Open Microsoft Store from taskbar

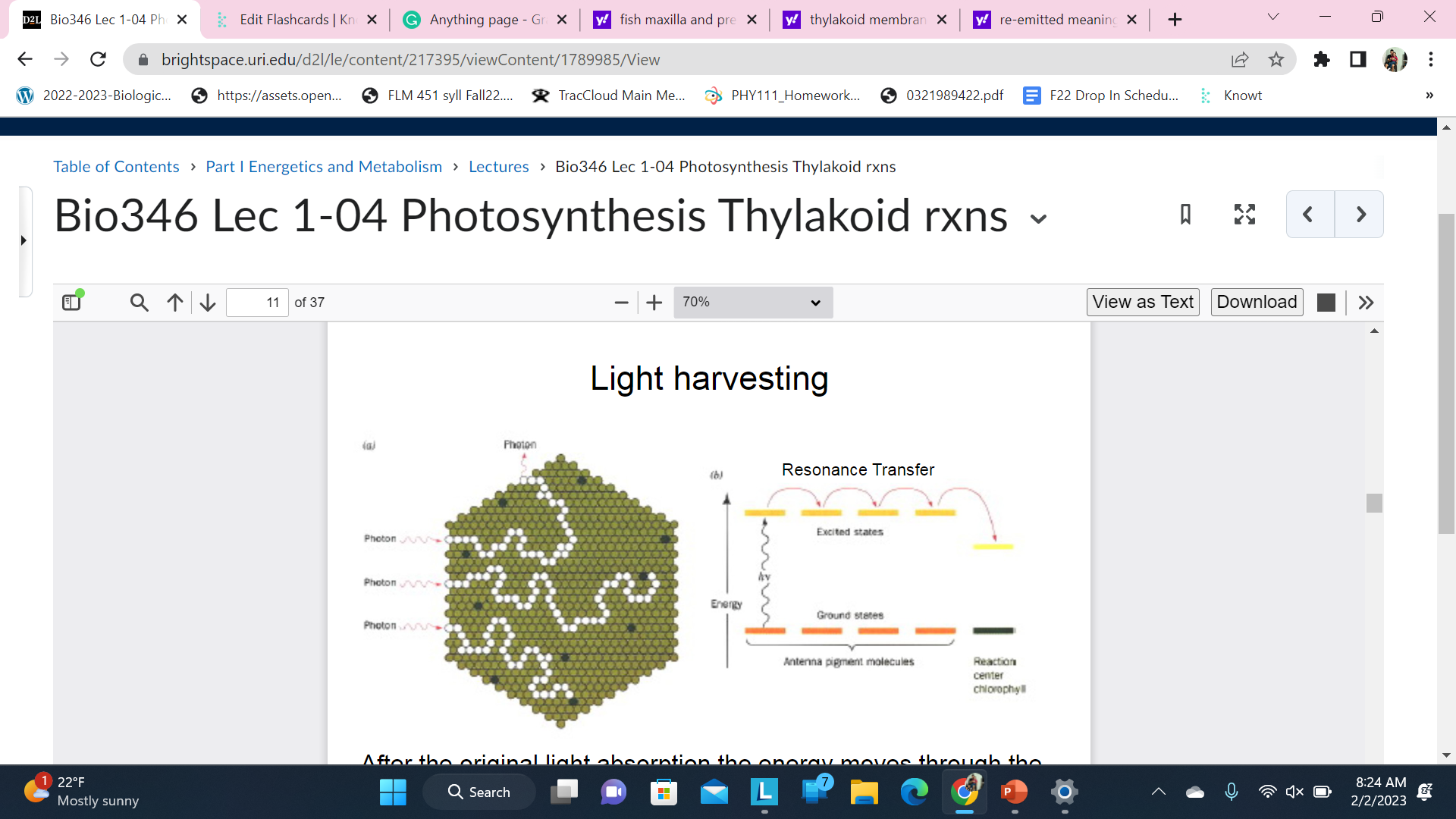pyautogui.click(x=664, y=792)
